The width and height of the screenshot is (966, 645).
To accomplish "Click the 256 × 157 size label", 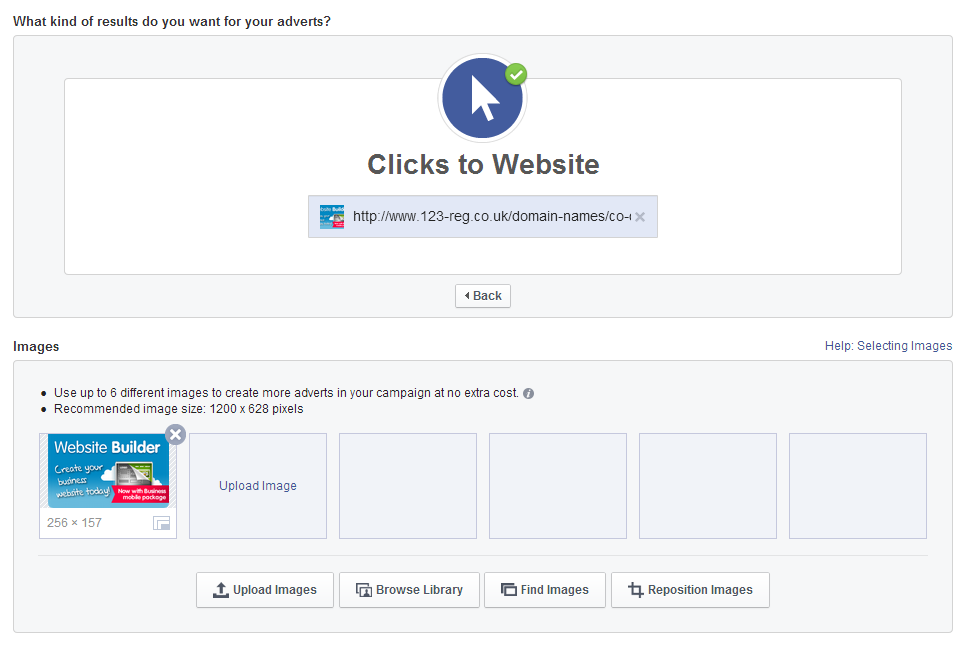I will [75, 522].
